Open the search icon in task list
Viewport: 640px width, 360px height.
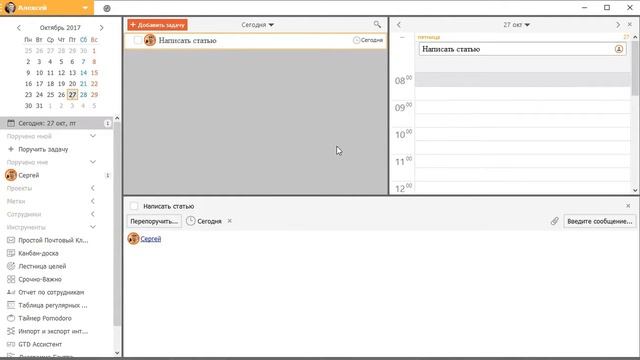pyautogui.click(x=377, y=24)
